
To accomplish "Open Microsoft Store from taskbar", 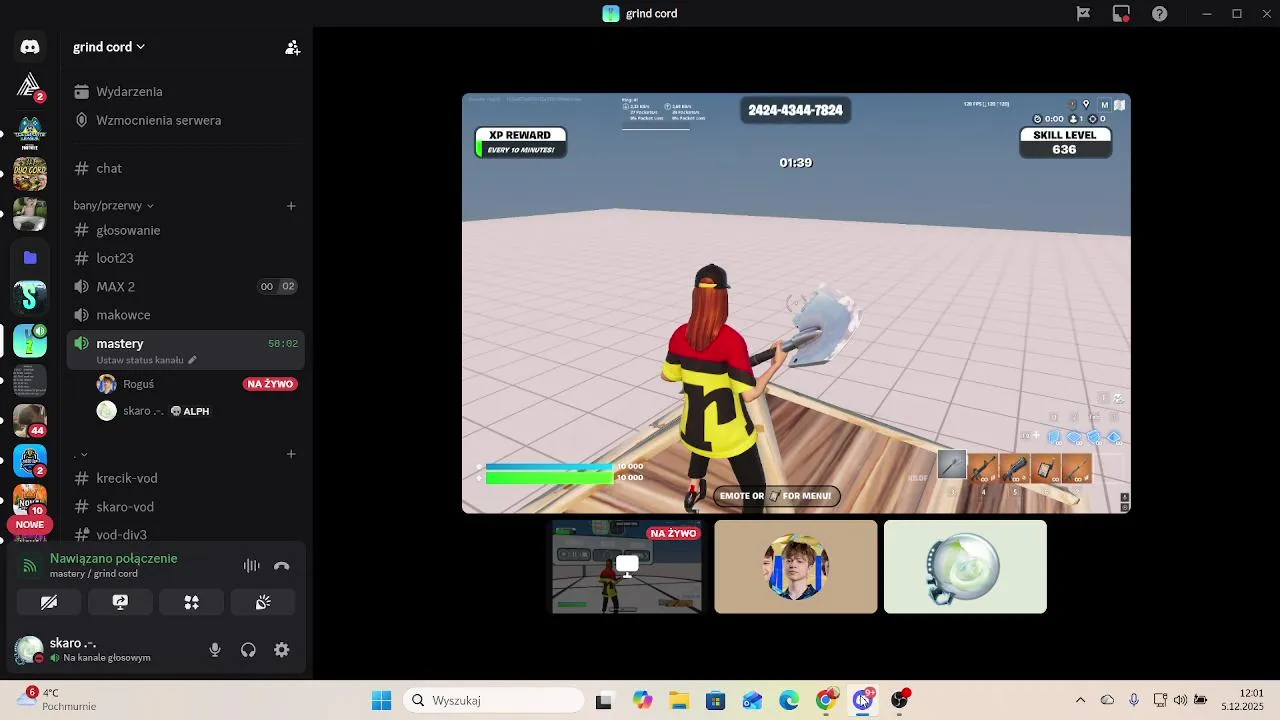I will pyautogui.click(x=715, y=701).
